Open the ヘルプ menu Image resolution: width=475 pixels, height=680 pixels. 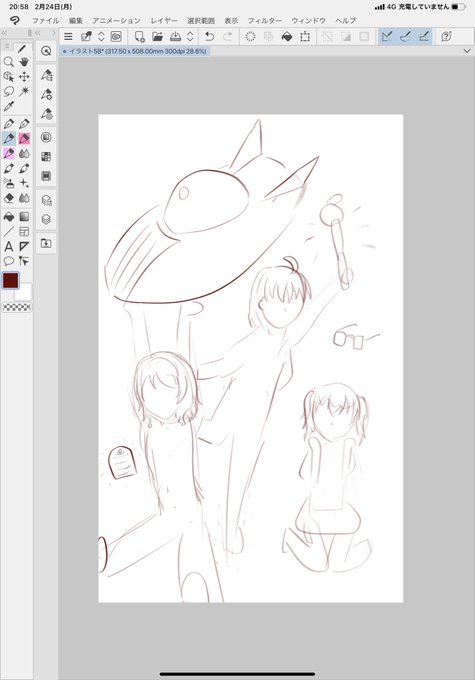[345, 20]
